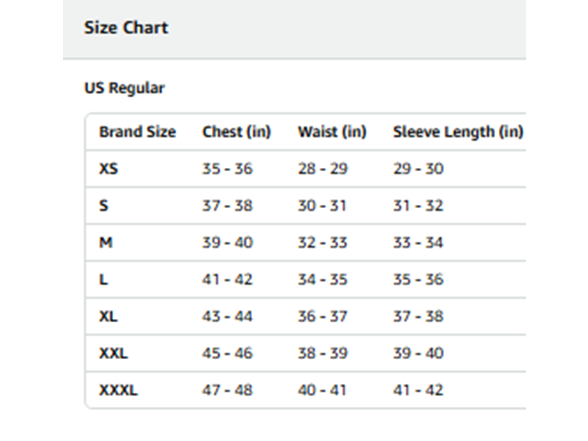
Task: Select the M size row label
Action: (106, 243)
